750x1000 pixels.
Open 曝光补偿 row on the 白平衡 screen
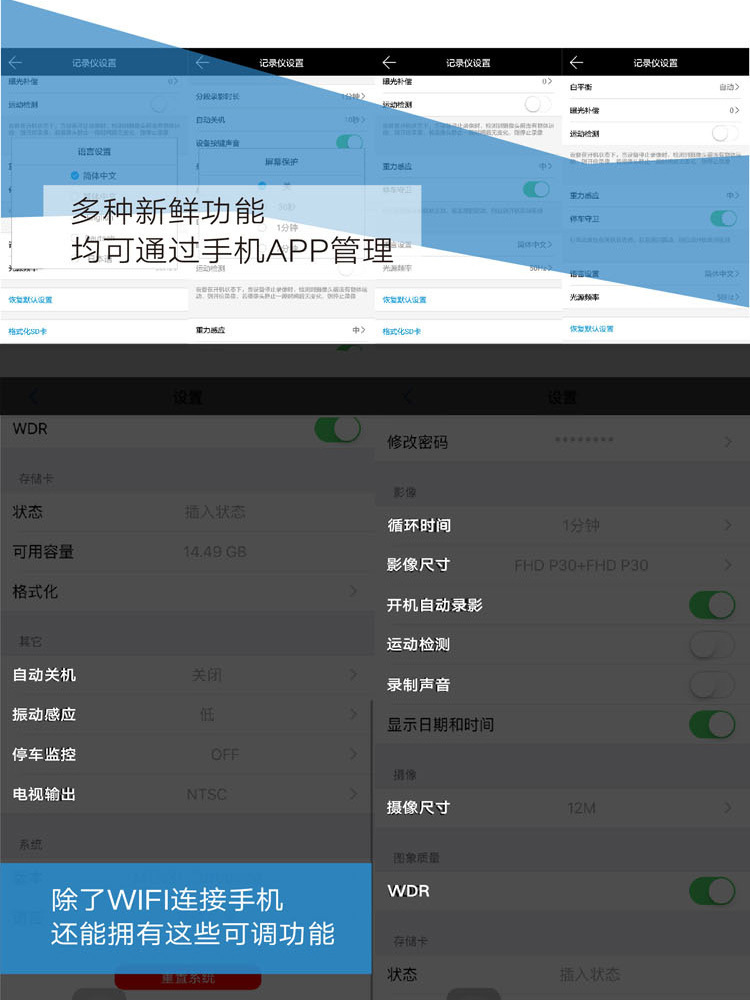(x=656, y=110)
